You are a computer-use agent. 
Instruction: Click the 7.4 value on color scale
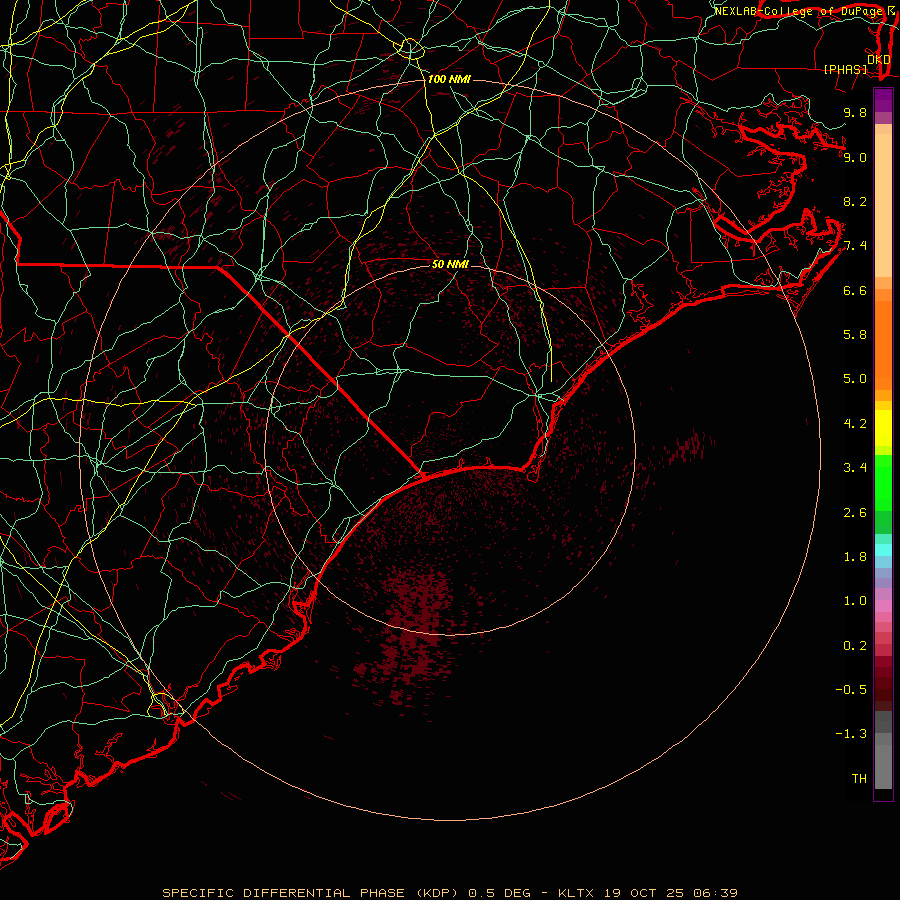pos(855,246)
